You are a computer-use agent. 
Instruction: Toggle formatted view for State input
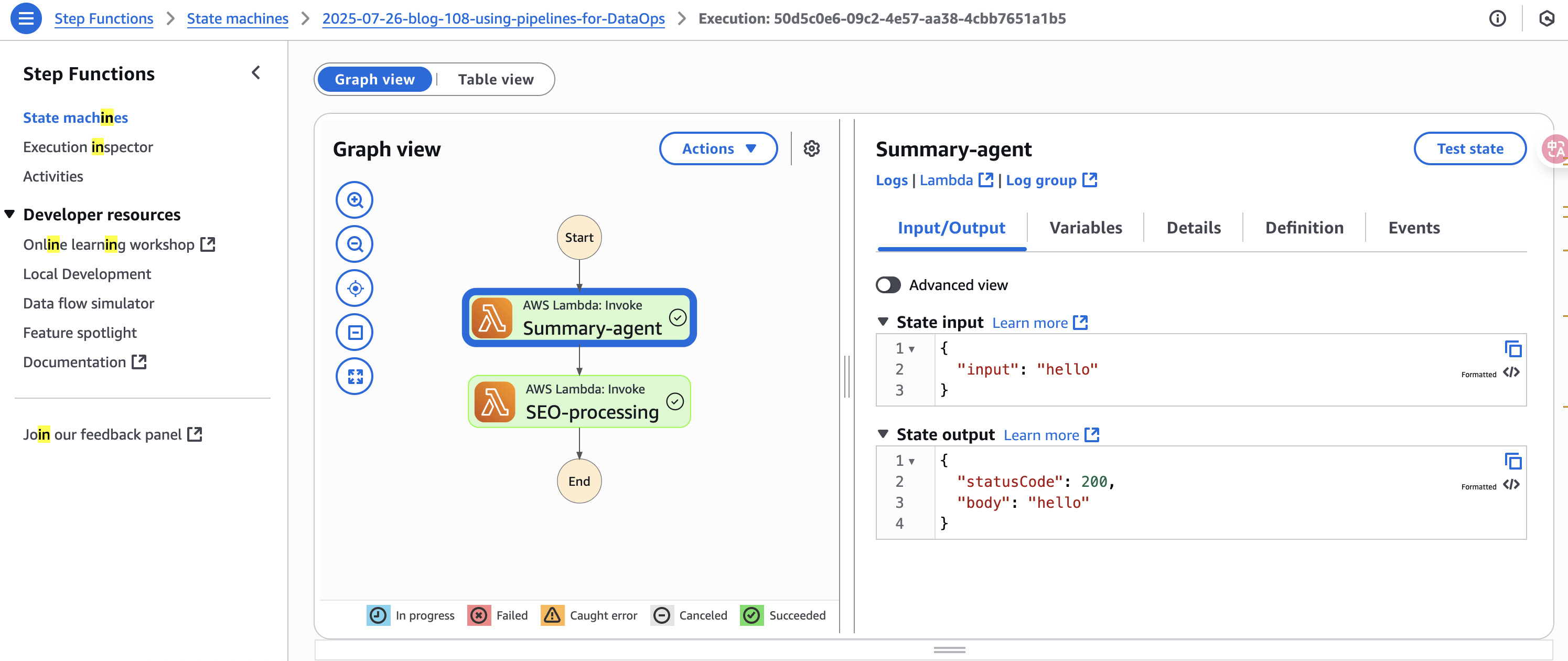(x=1511, y=372)
